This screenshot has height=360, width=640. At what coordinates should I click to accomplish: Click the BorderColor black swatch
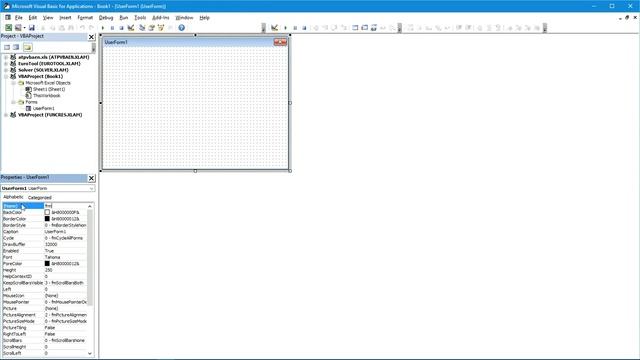47,219
